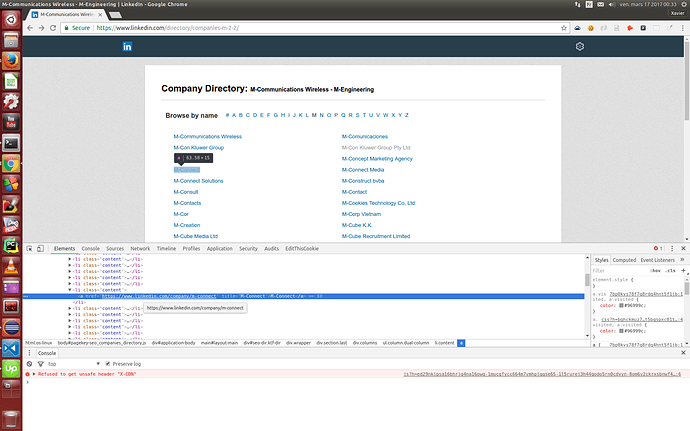Image resolution: width=690 pixels, height=431 pixels.
Task: Close DevTools with the X button
Action: (x=683, y=248)
